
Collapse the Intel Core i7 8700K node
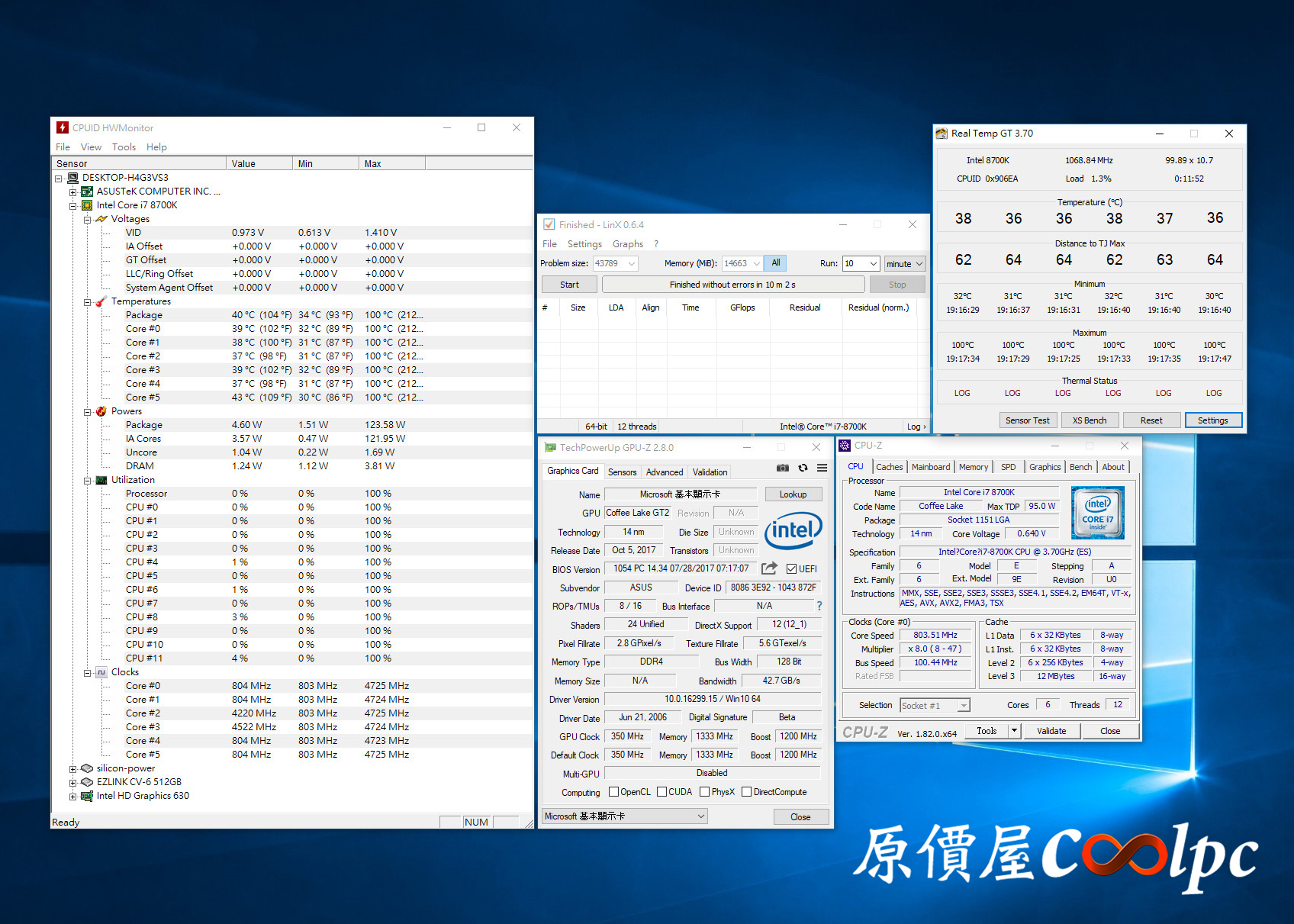73,206
